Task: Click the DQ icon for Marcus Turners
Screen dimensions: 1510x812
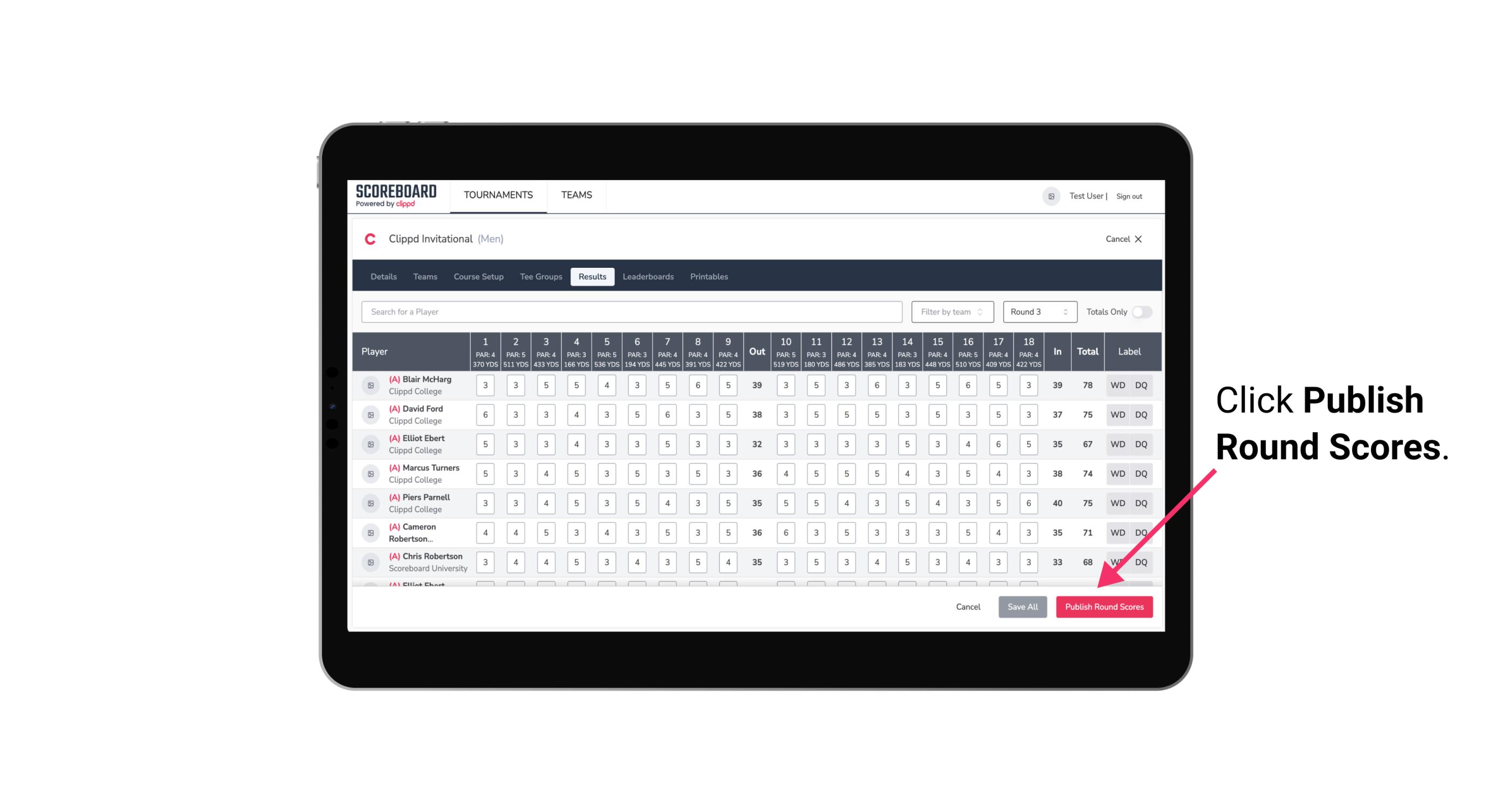Action: point(1142,474)
